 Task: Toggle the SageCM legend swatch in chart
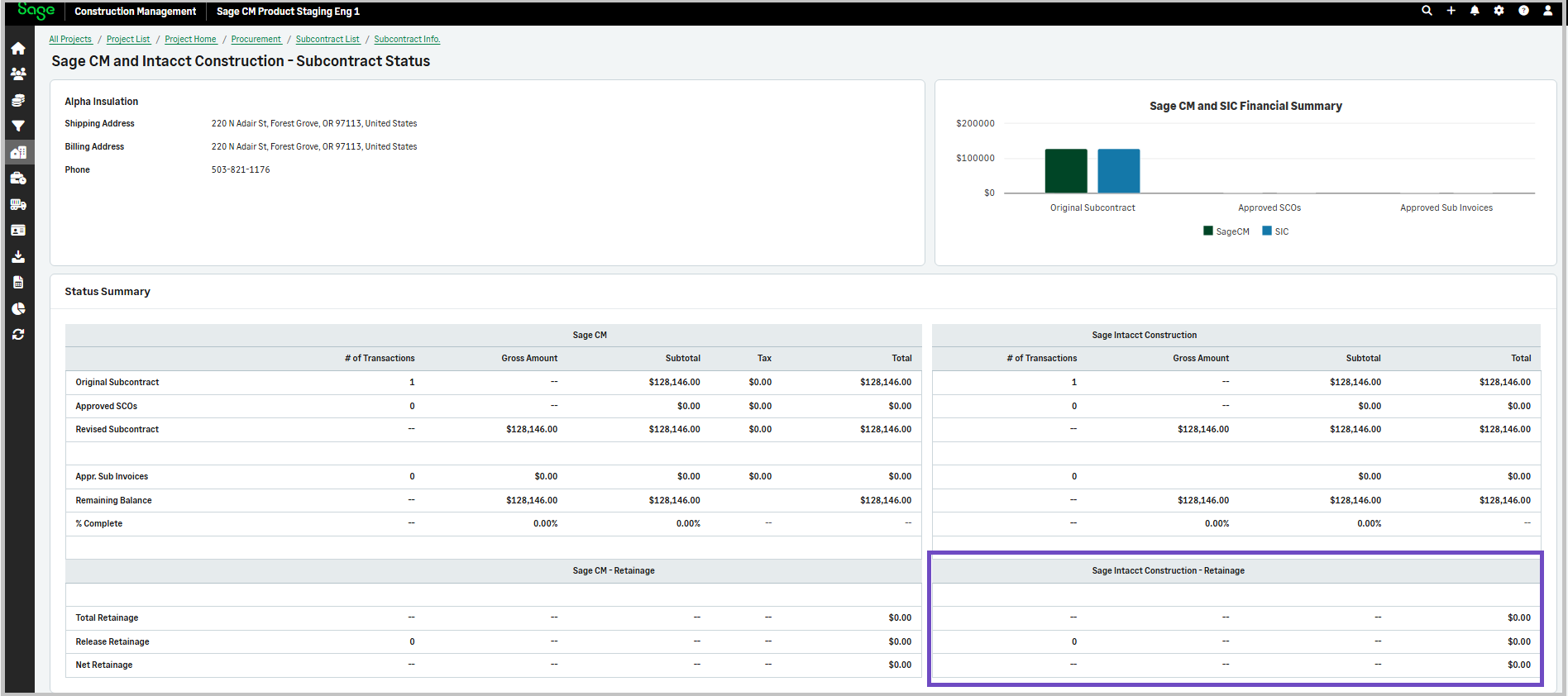point(1208,231)
